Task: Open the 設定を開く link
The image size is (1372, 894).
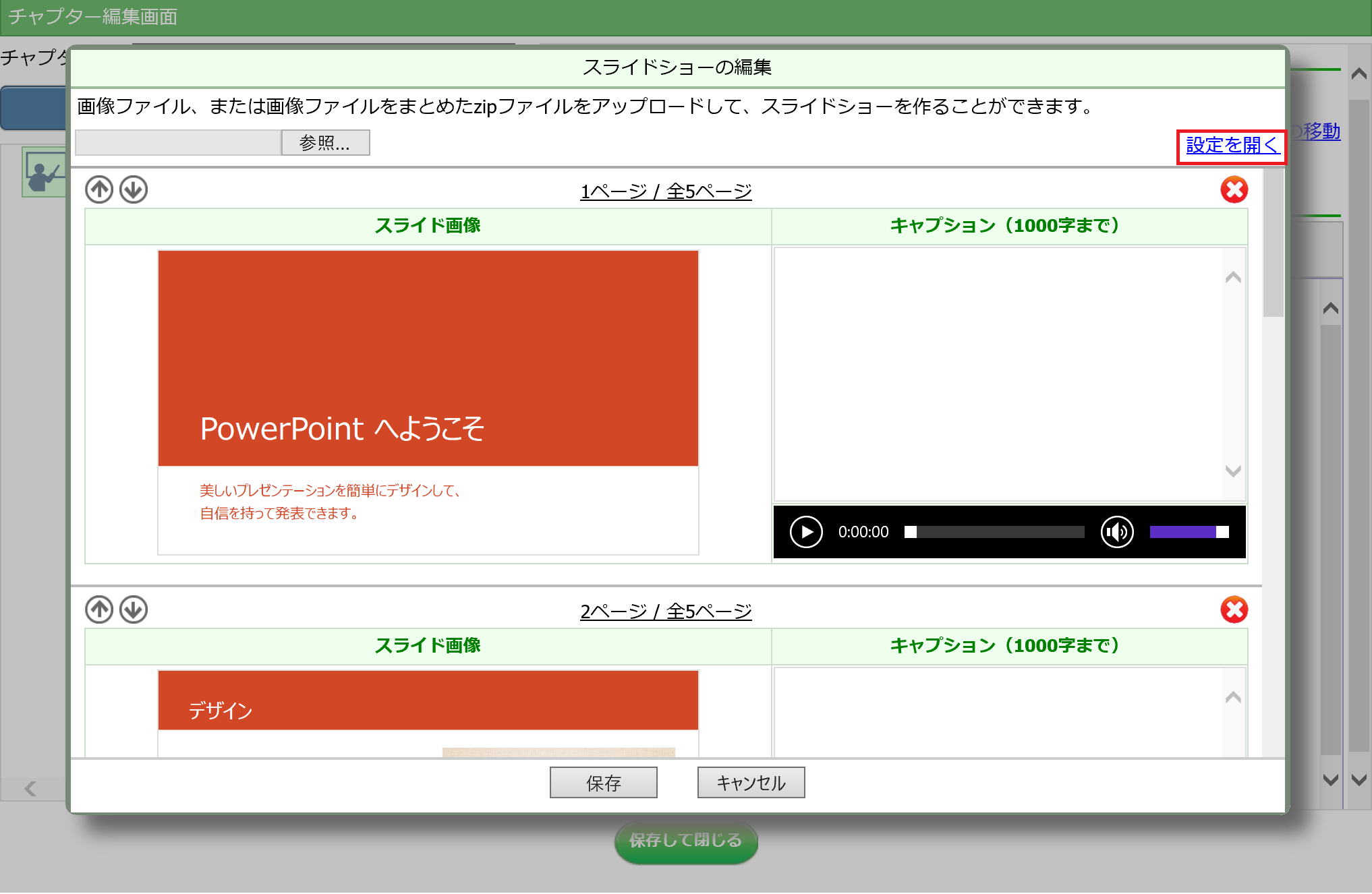Action: [1232, 146]
